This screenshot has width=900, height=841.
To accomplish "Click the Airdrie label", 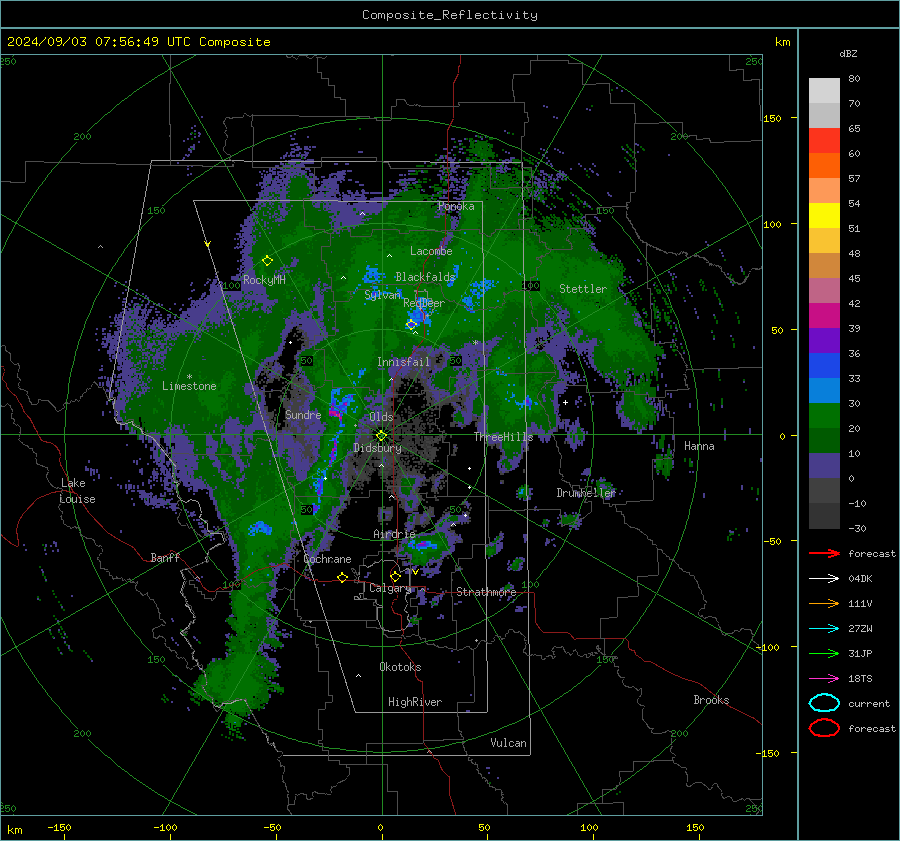I will (394, 534).
